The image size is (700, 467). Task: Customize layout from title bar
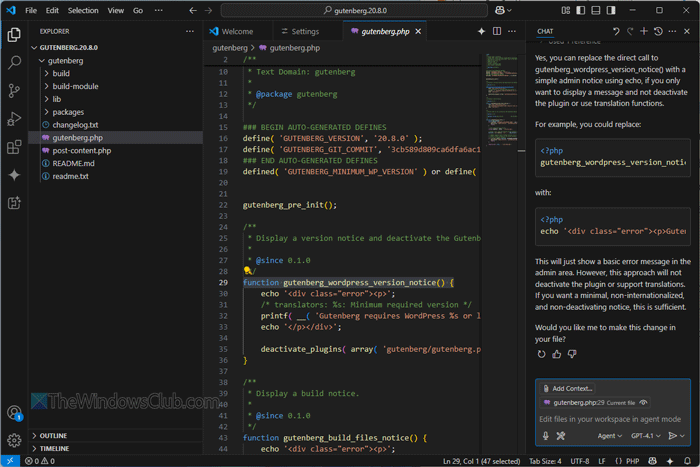tap(566, 10)
